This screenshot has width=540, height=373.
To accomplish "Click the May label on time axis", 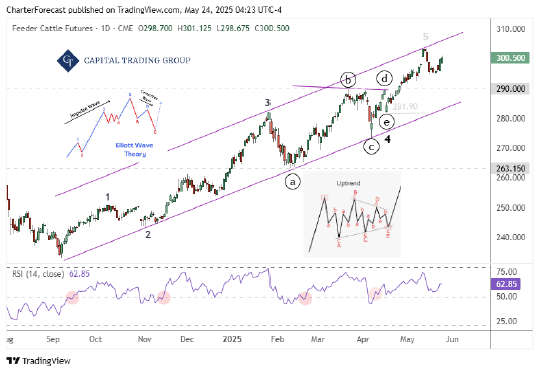I will pyautogui.click(x=407, y=339).
